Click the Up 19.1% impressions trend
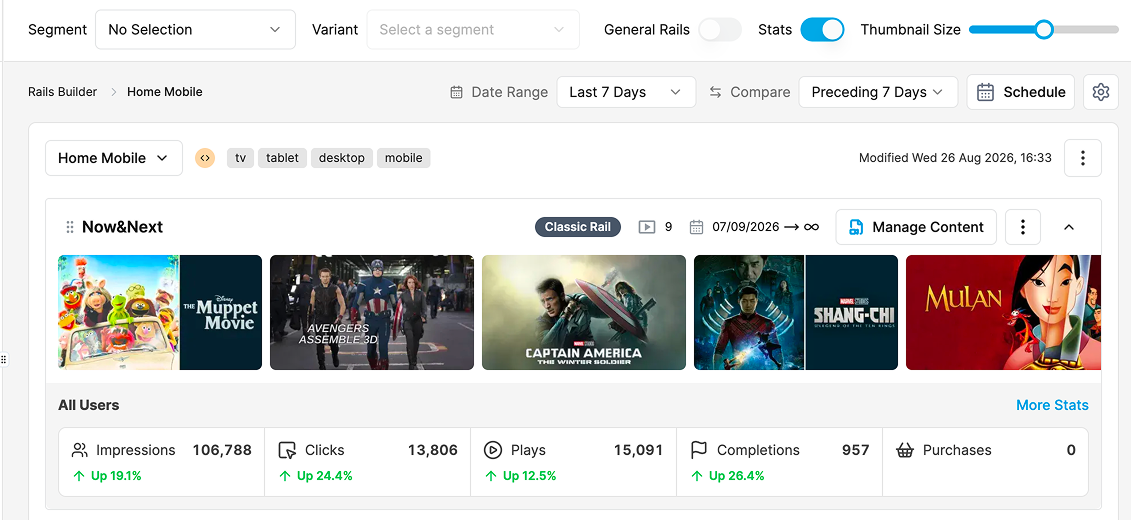 (x=107, y=476)
